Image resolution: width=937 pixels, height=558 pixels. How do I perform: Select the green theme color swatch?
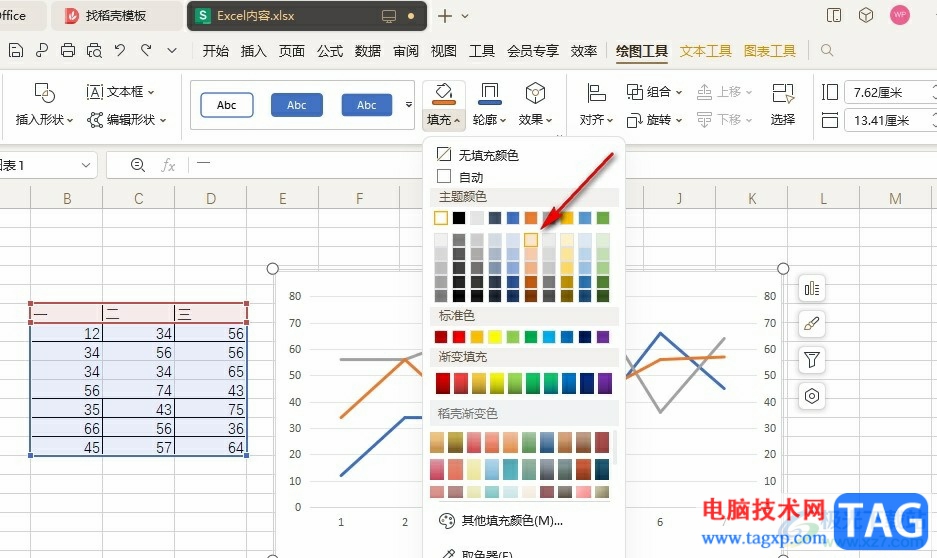click(x=603, y=218)
